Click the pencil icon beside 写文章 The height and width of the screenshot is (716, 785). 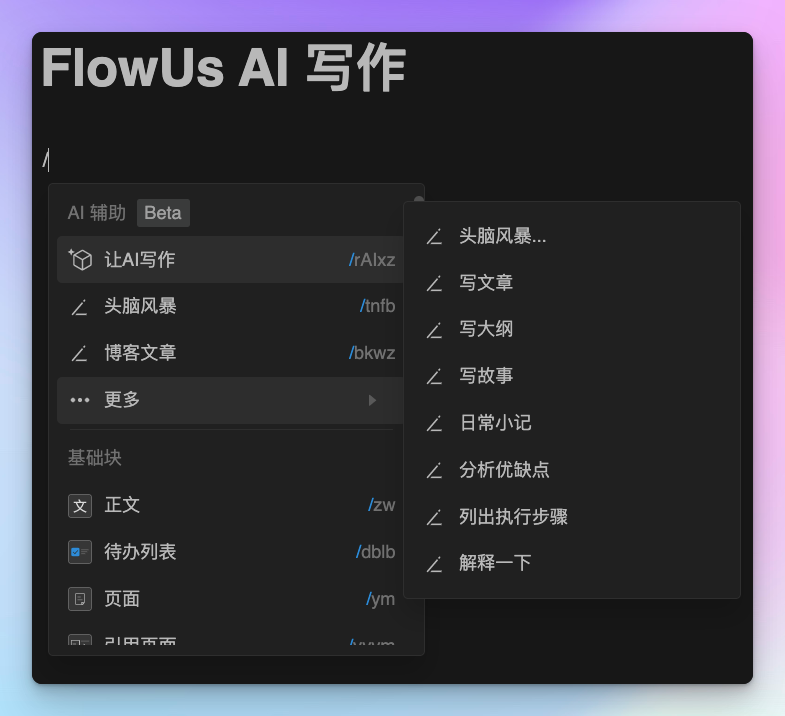point(434,283)
